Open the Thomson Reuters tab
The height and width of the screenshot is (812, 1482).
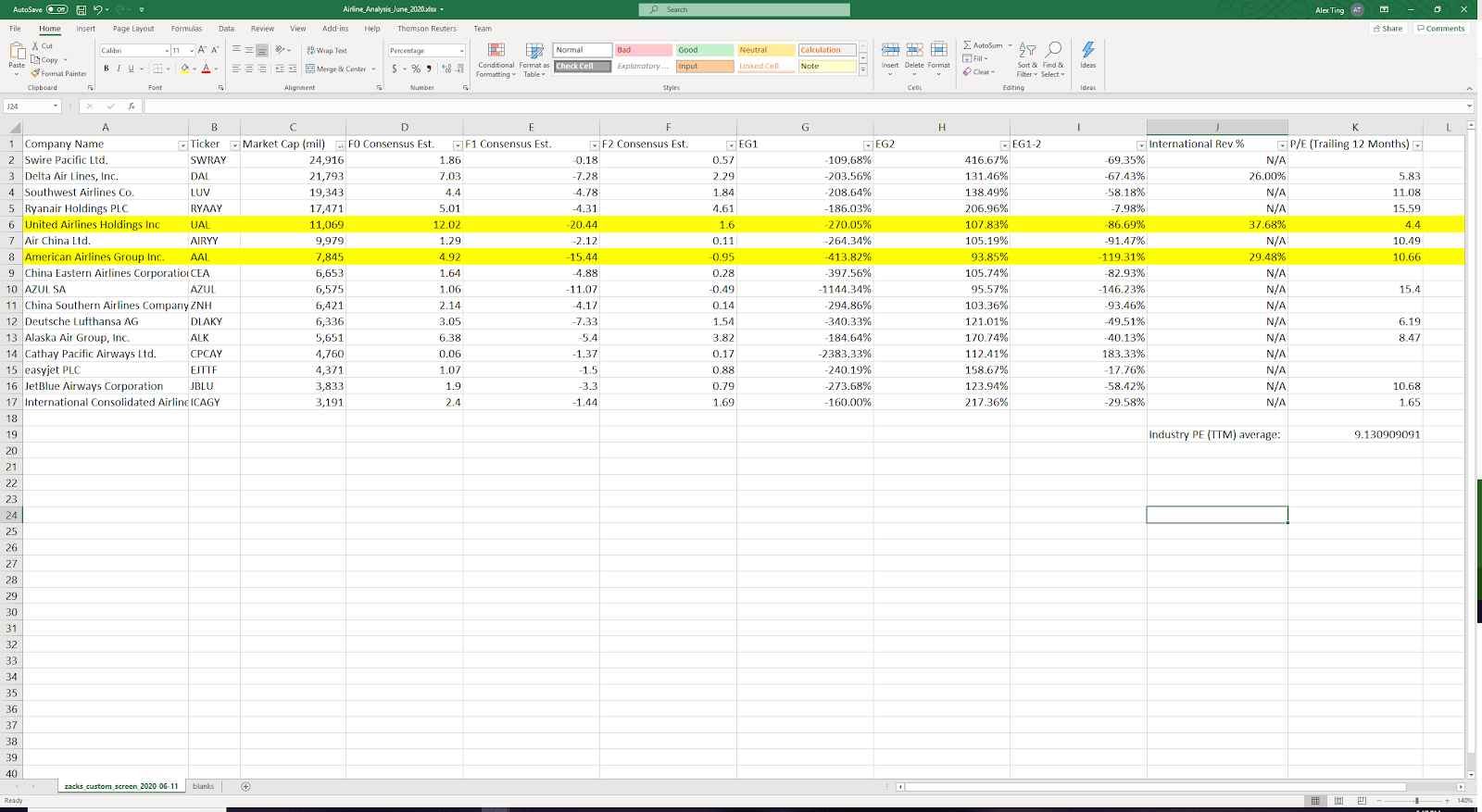click(427, 29)
